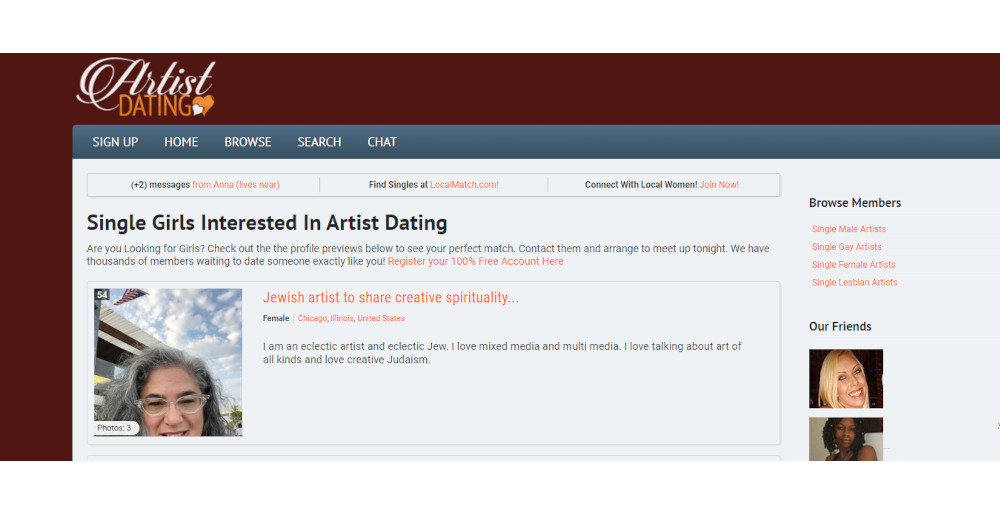Viewport: 1000px width, 514px height.
Task: Browse Single Gay Artists
Action: [846, 247]
